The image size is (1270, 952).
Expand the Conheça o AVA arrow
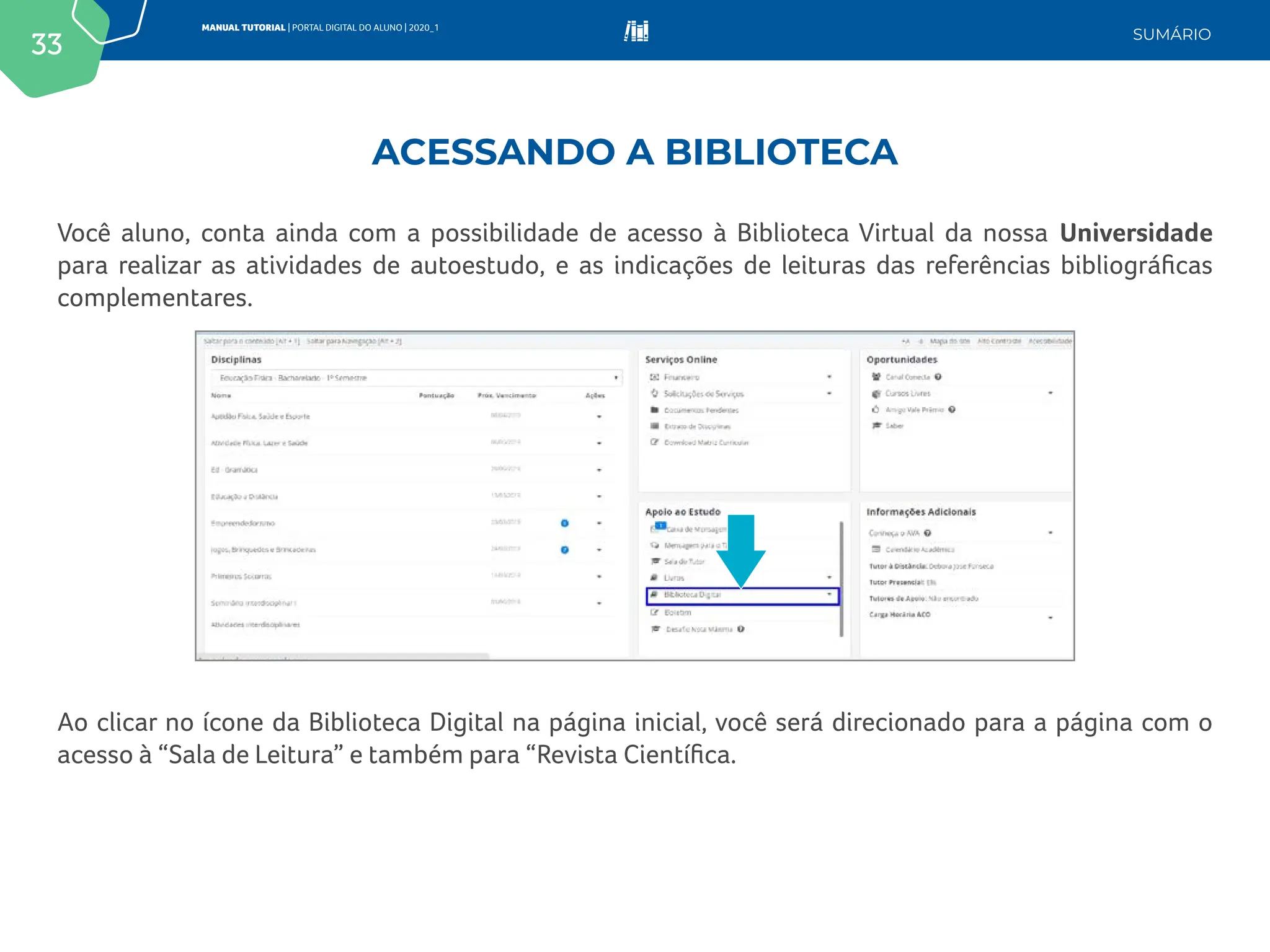(x=1050, y=532)
